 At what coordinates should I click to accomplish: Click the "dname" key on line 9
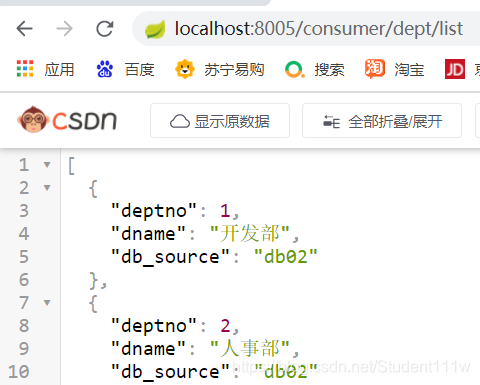148,349
